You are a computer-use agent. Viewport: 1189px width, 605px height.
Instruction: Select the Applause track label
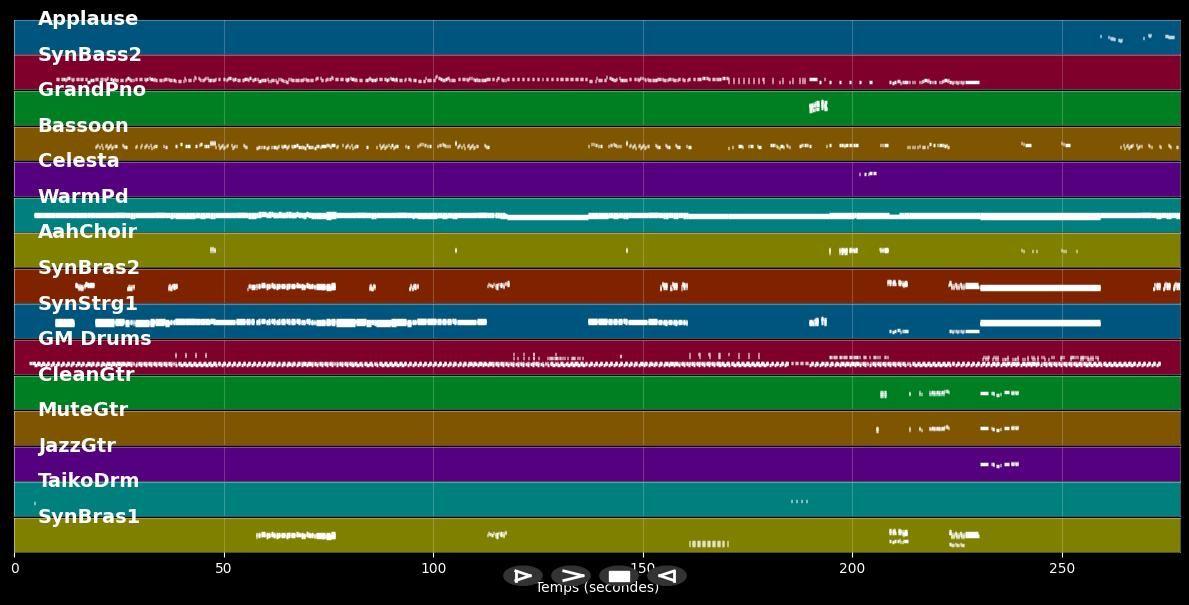coord(88,19)
